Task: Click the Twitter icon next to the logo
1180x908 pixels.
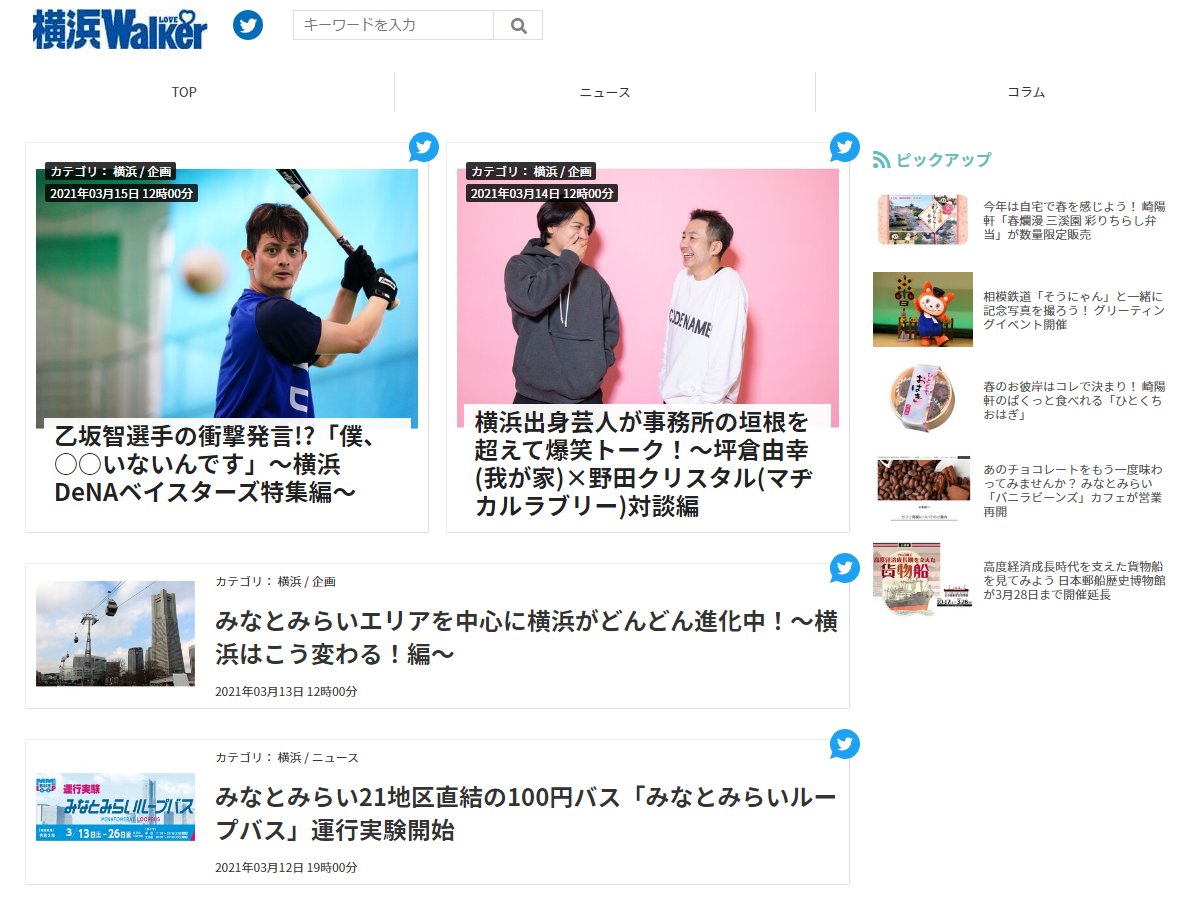Action: [248, 24]
